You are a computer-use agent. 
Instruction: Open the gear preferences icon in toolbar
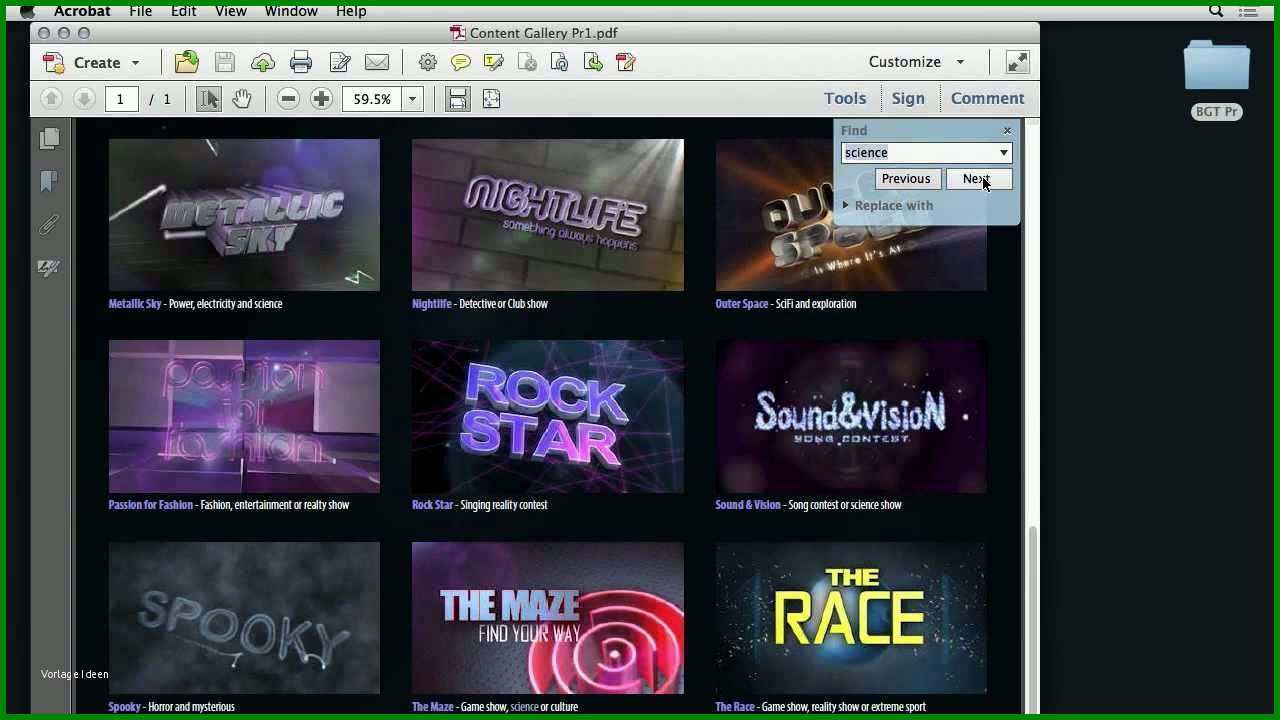[x=427, y=62]
